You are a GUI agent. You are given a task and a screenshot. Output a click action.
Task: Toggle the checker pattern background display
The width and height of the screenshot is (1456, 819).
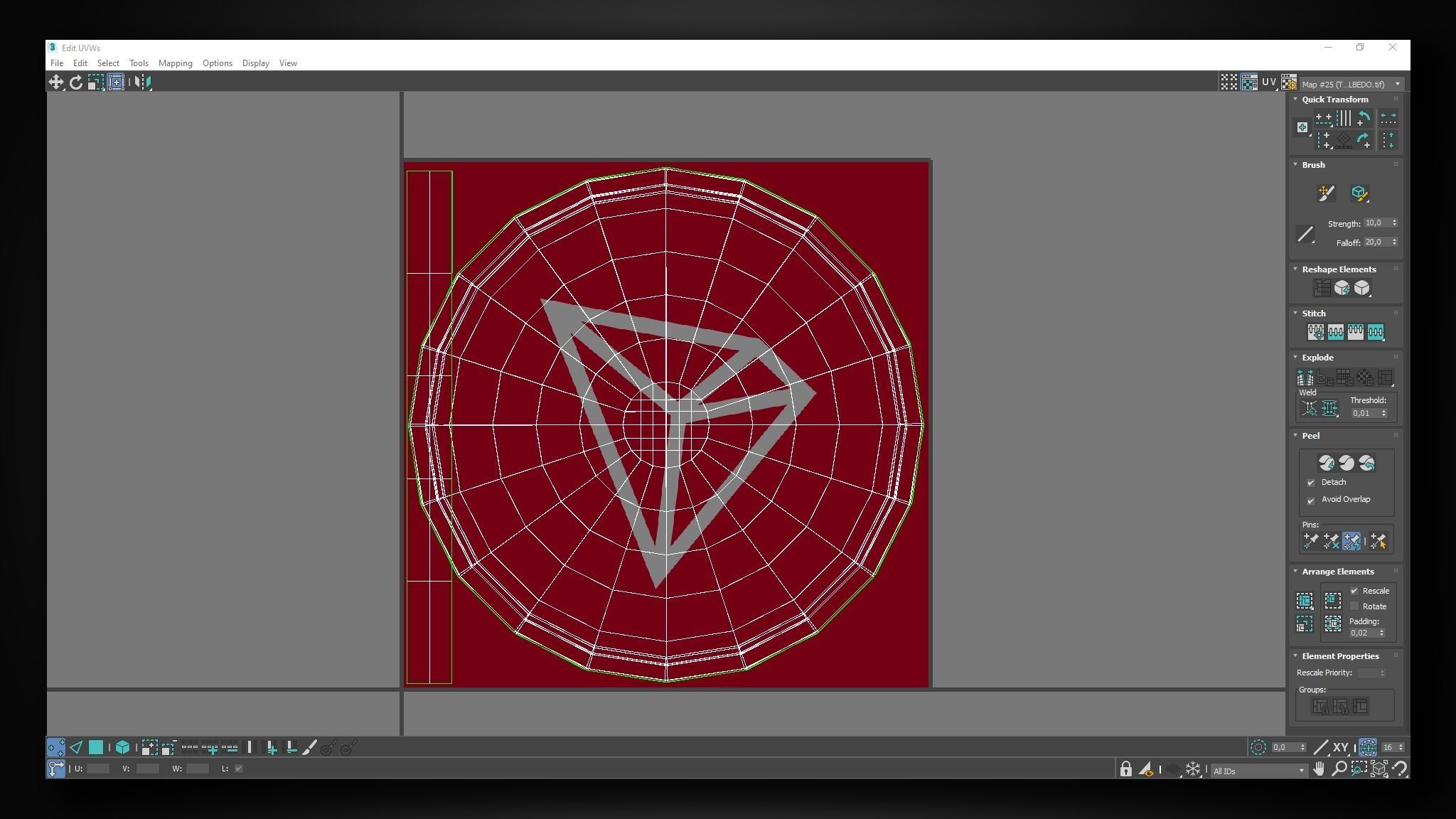pos(1249,82)
